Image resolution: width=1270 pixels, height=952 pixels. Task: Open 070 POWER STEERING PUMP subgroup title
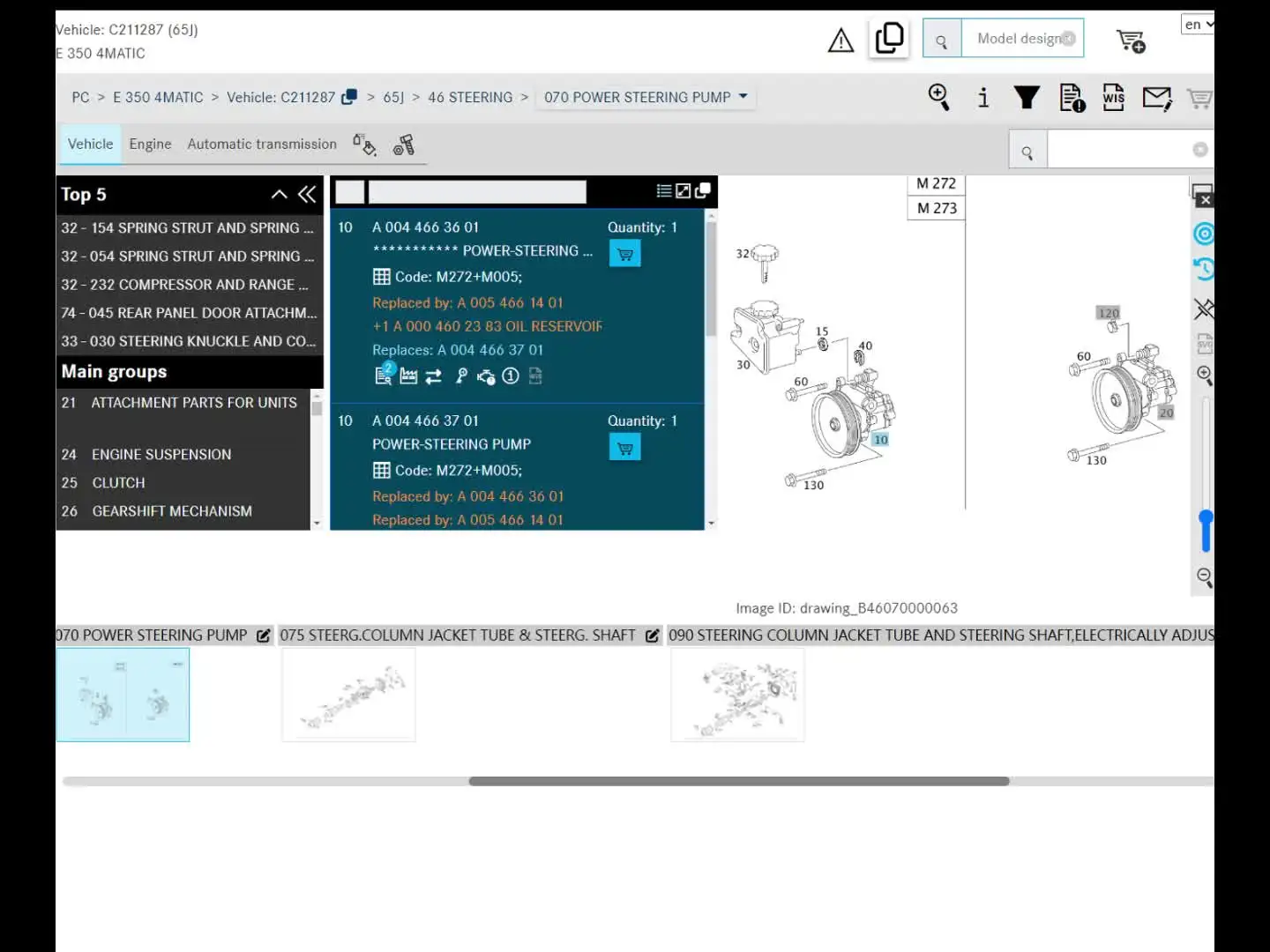(152, 635)
